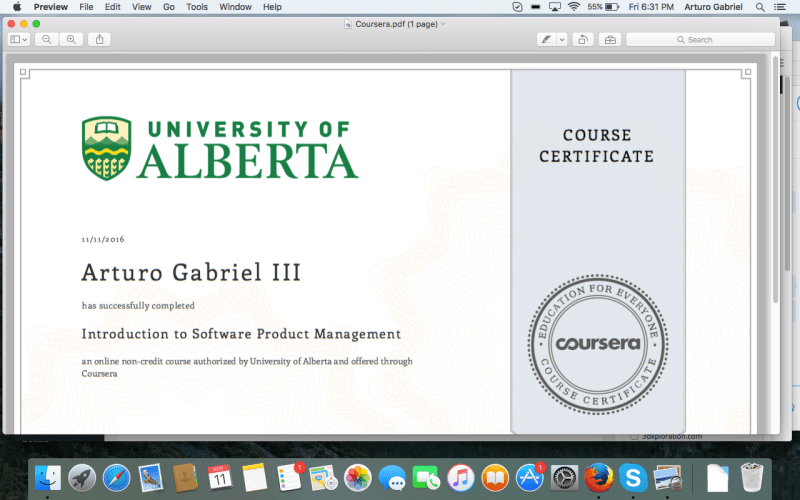The width and height of the screenshot is (800, 500).
Task: Click the zoom out magnifier button
Action: click(x=46, y=39)
